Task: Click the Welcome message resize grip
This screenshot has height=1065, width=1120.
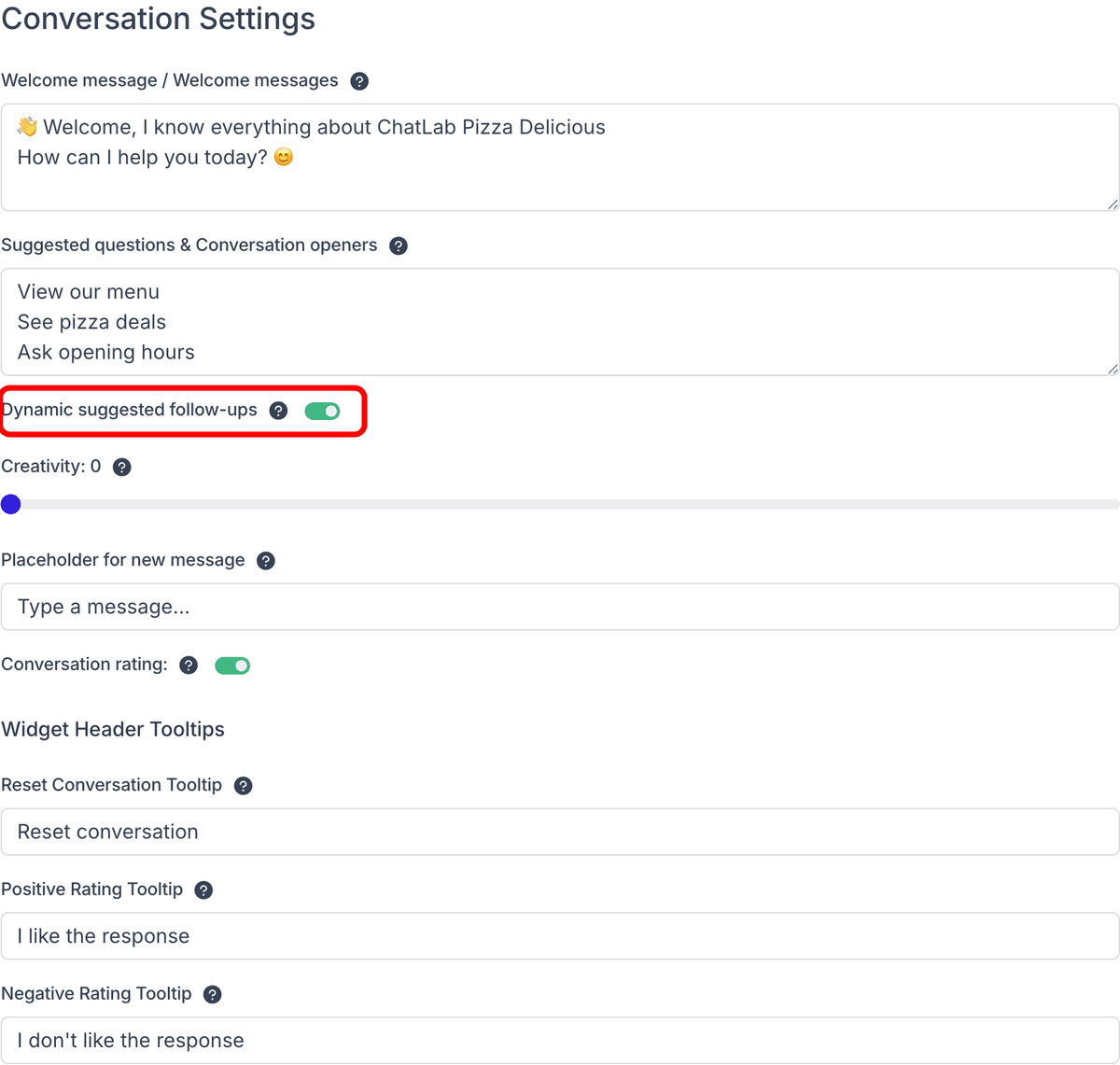Action: point(1113,203)
